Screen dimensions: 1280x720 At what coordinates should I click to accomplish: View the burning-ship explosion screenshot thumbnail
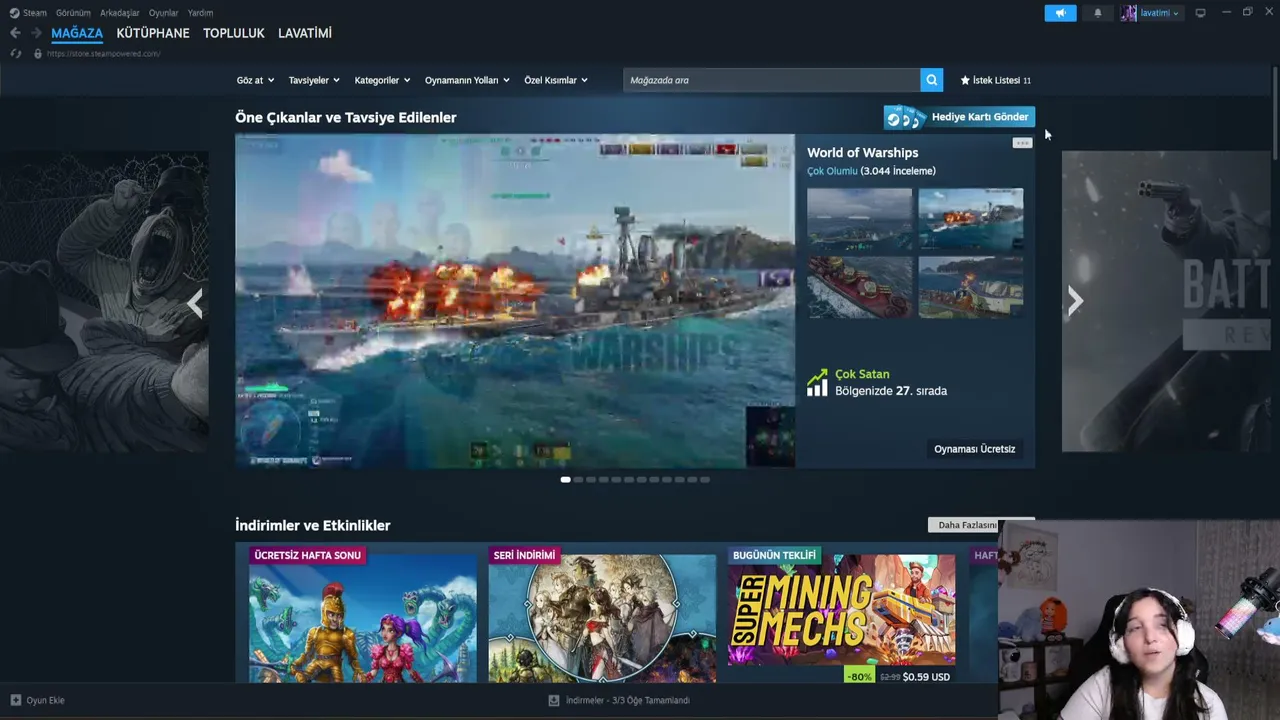[971, 219]
